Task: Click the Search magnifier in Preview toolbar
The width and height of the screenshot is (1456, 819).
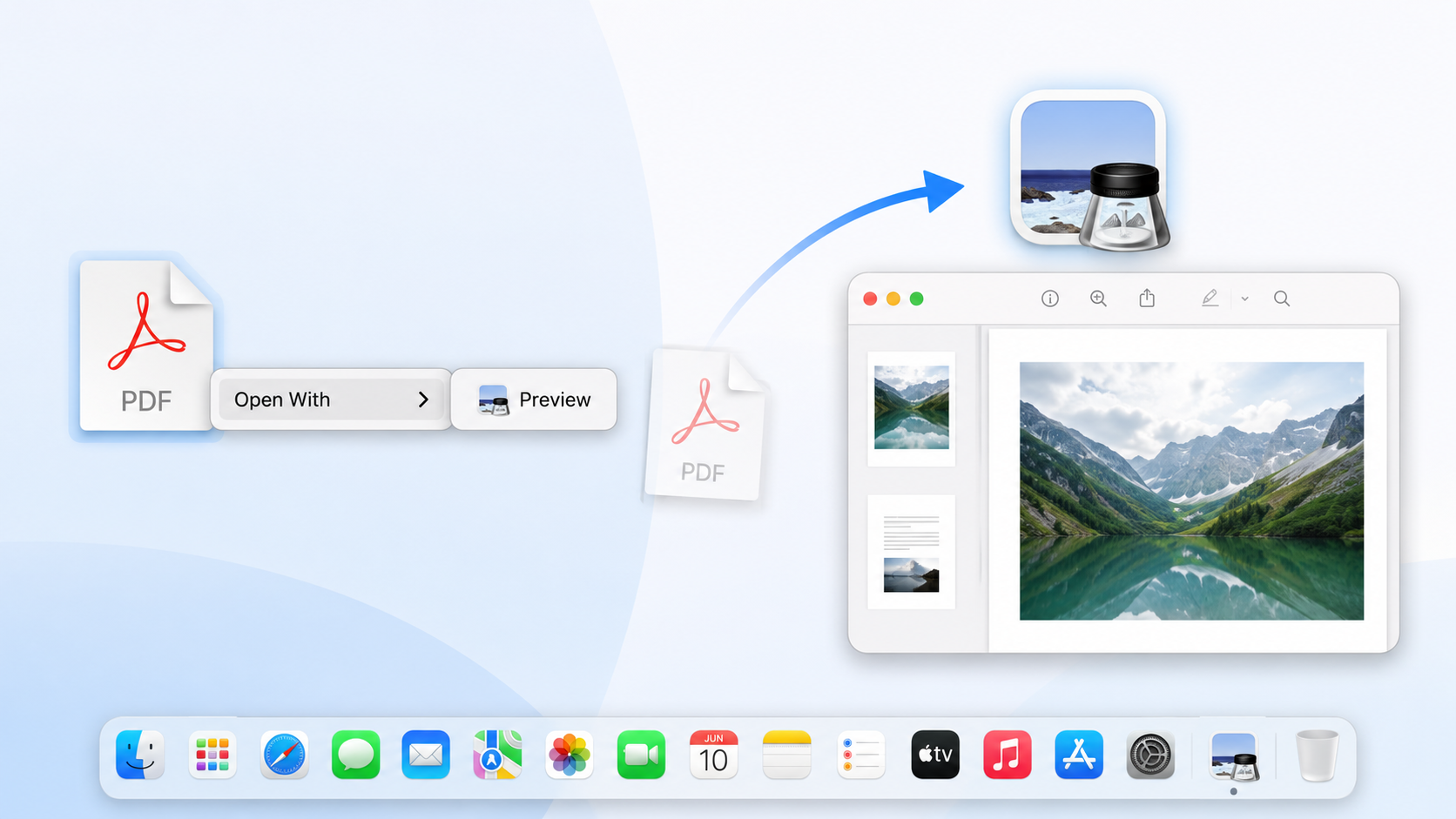Action: tap(1282, 299)
